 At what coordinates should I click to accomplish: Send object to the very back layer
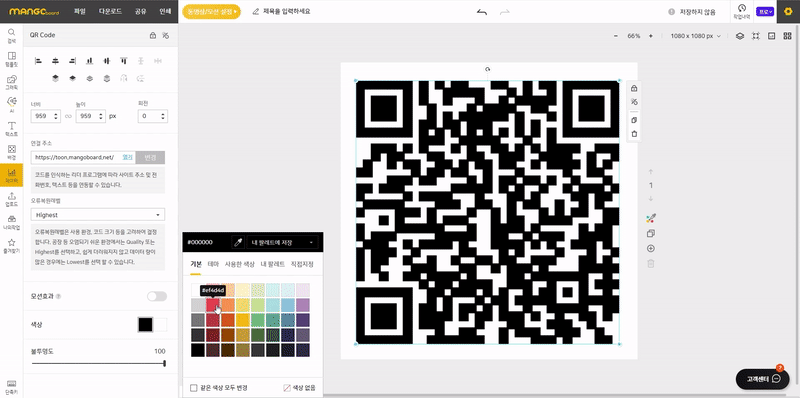tap(107, 78)
